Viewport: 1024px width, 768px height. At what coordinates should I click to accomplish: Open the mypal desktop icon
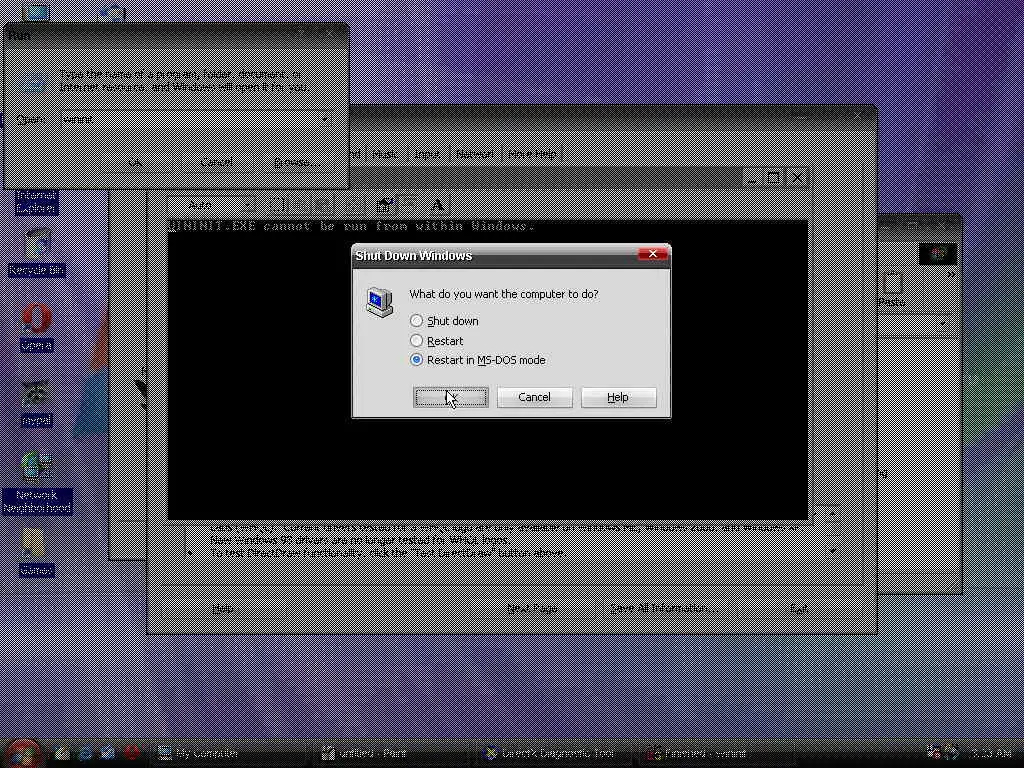pyautogui.click(x=37, y=403)
